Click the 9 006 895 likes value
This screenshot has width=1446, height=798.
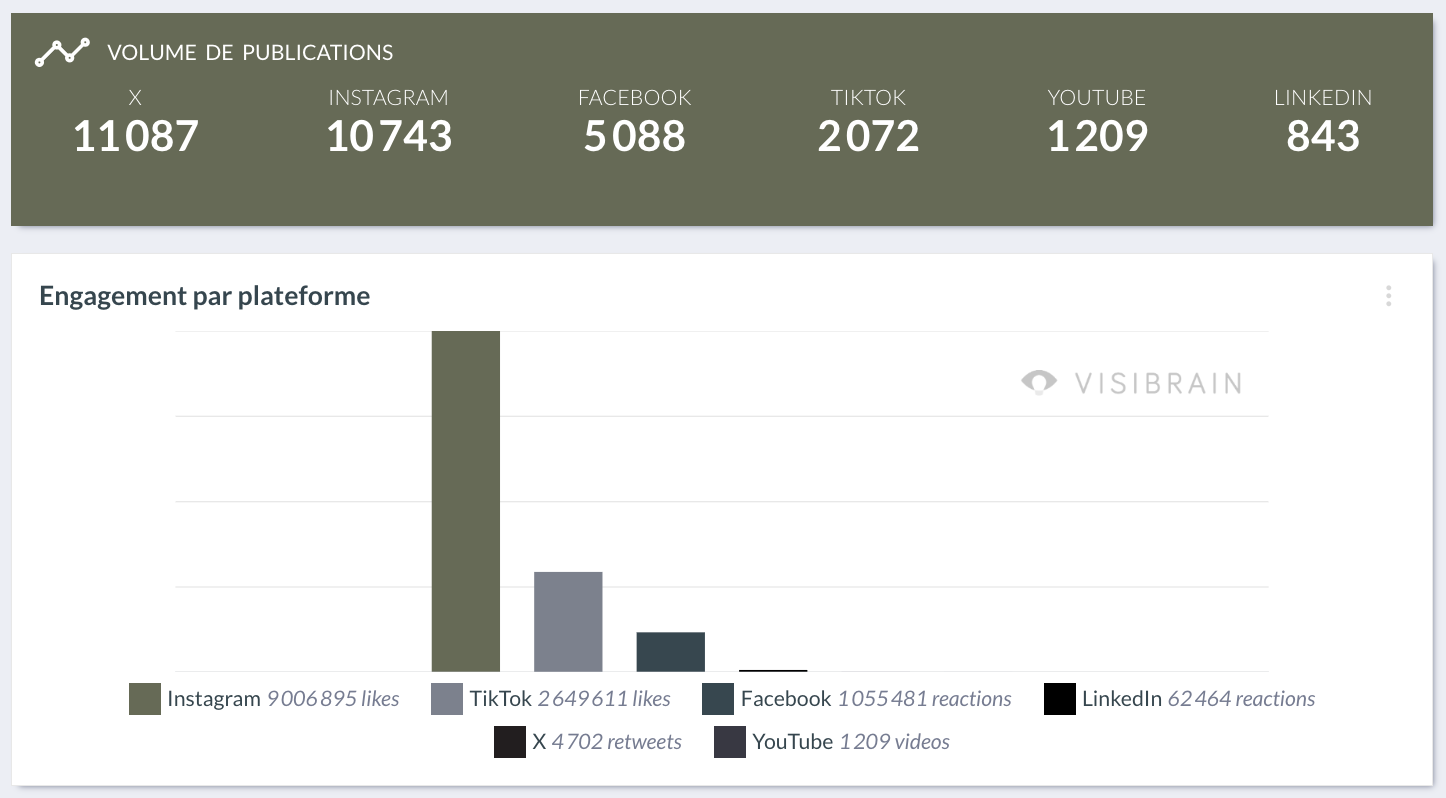(333, 699)
